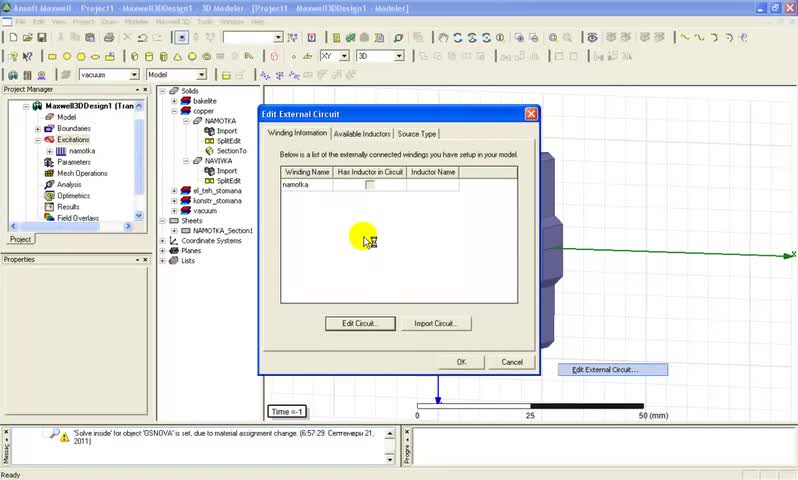Expand the bakelite material node
Screen dimensions: 798x480
point(174,101)
